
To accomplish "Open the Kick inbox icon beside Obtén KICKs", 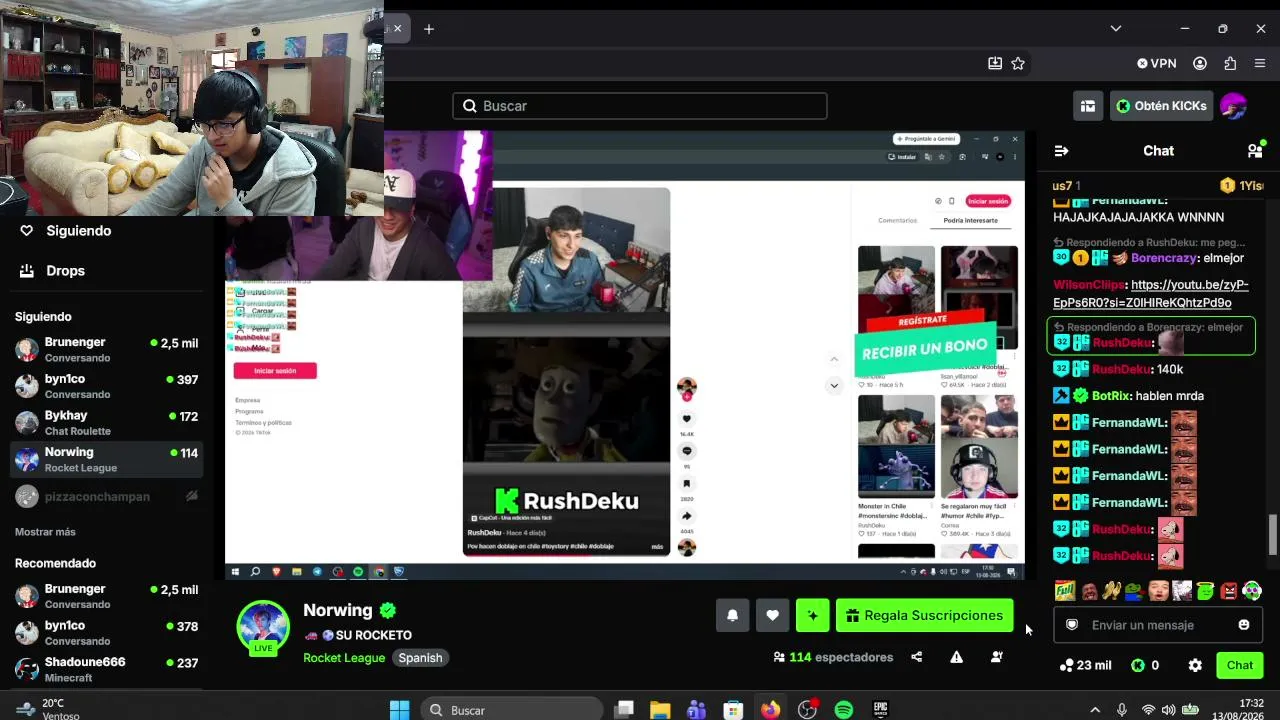I will 1088,106.
